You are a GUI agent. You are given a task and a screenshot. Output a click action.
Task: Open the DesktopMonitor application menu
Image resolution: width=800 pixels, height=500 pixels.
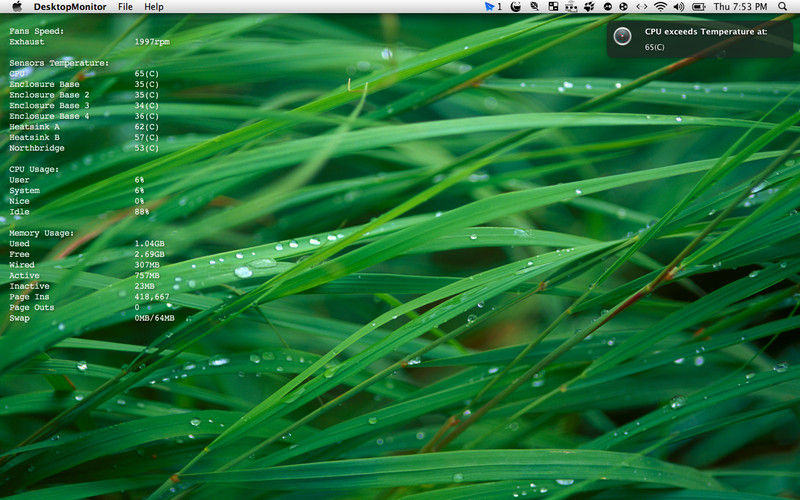[x=70, y=7]
